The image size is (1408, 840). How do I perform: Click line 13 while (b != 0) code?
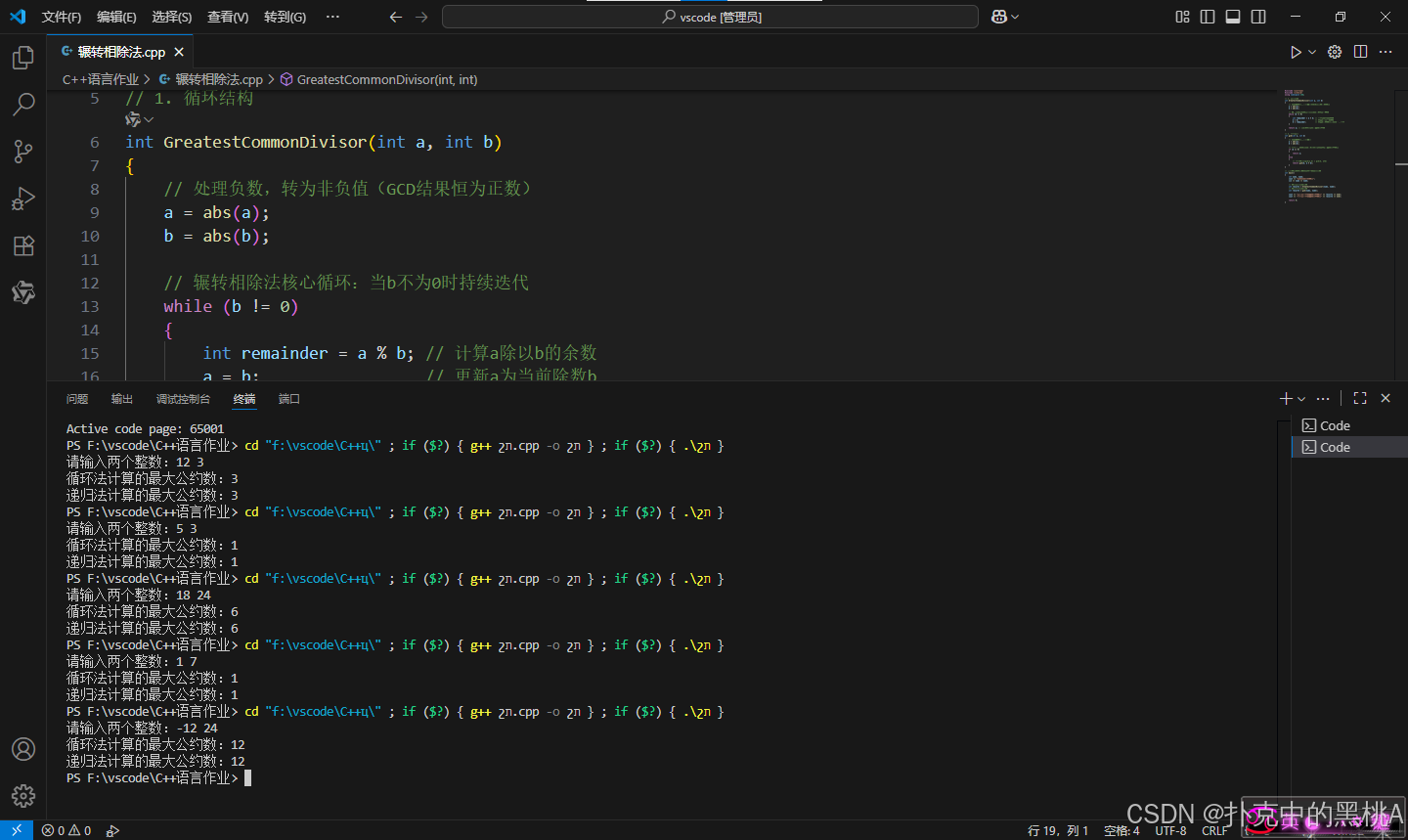[x=231, y=306]
